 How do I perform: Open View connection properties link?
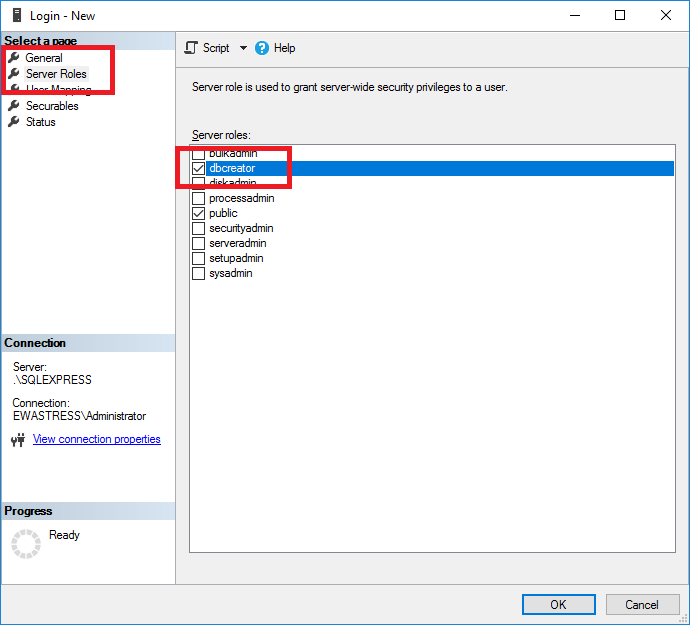tap(97, 439)
